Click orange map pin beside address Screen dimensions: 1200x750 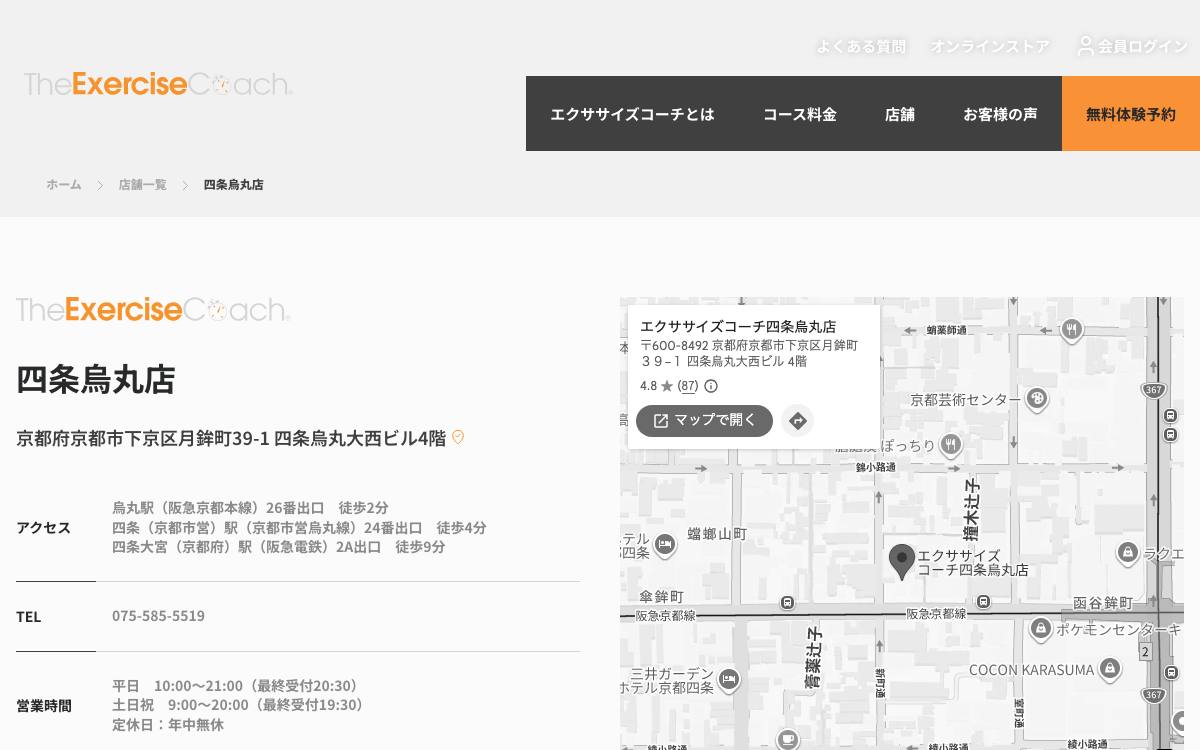tap(458, 437)
